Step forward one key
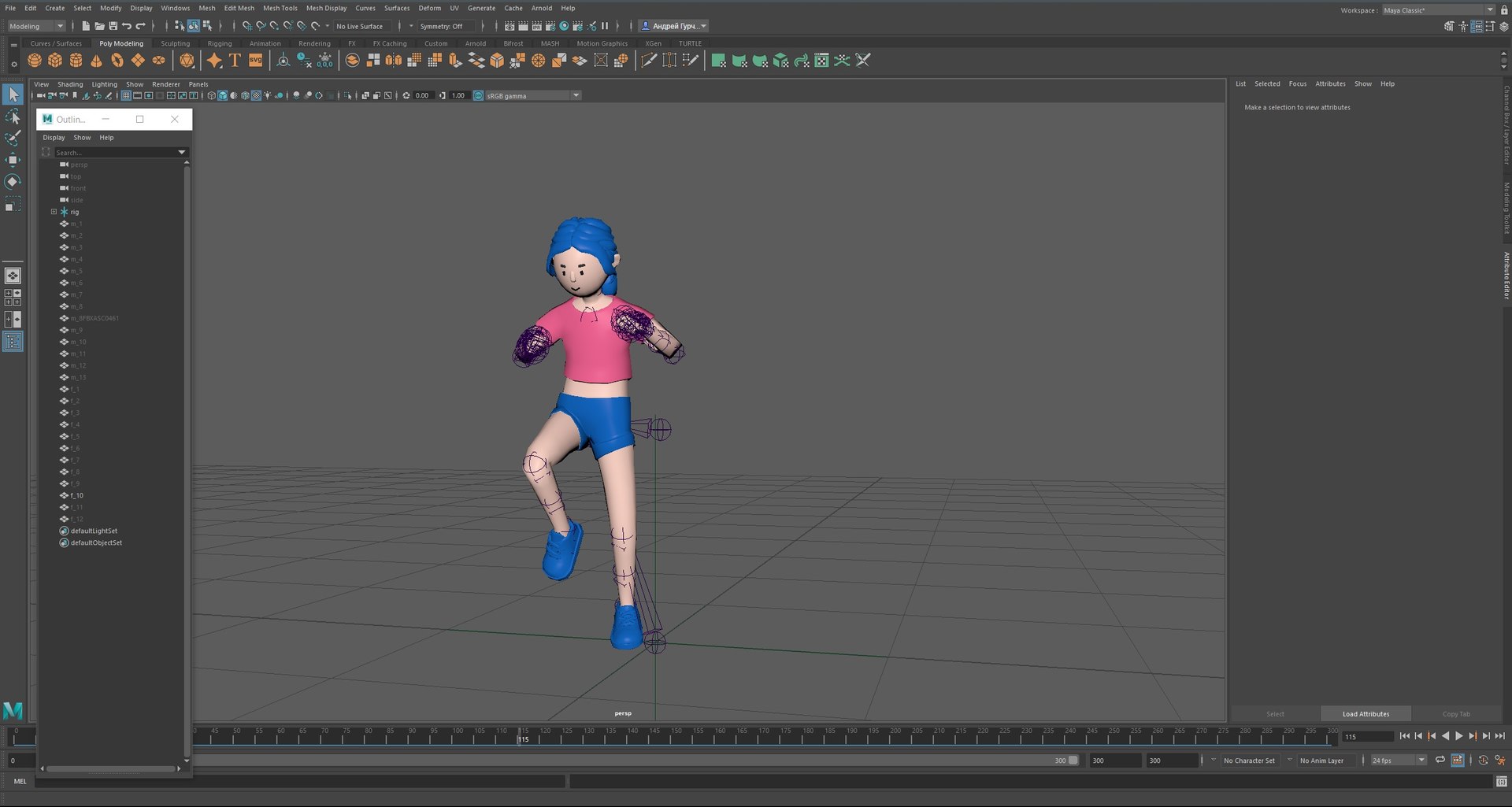 (1473, 736)
